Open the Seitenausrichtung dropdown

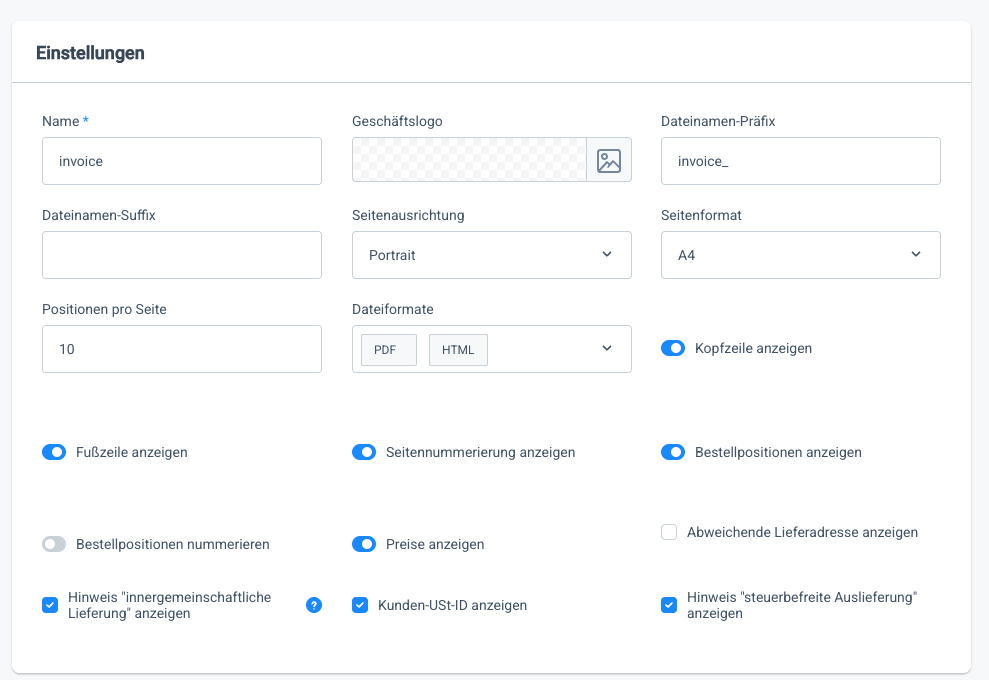(491, 255)
